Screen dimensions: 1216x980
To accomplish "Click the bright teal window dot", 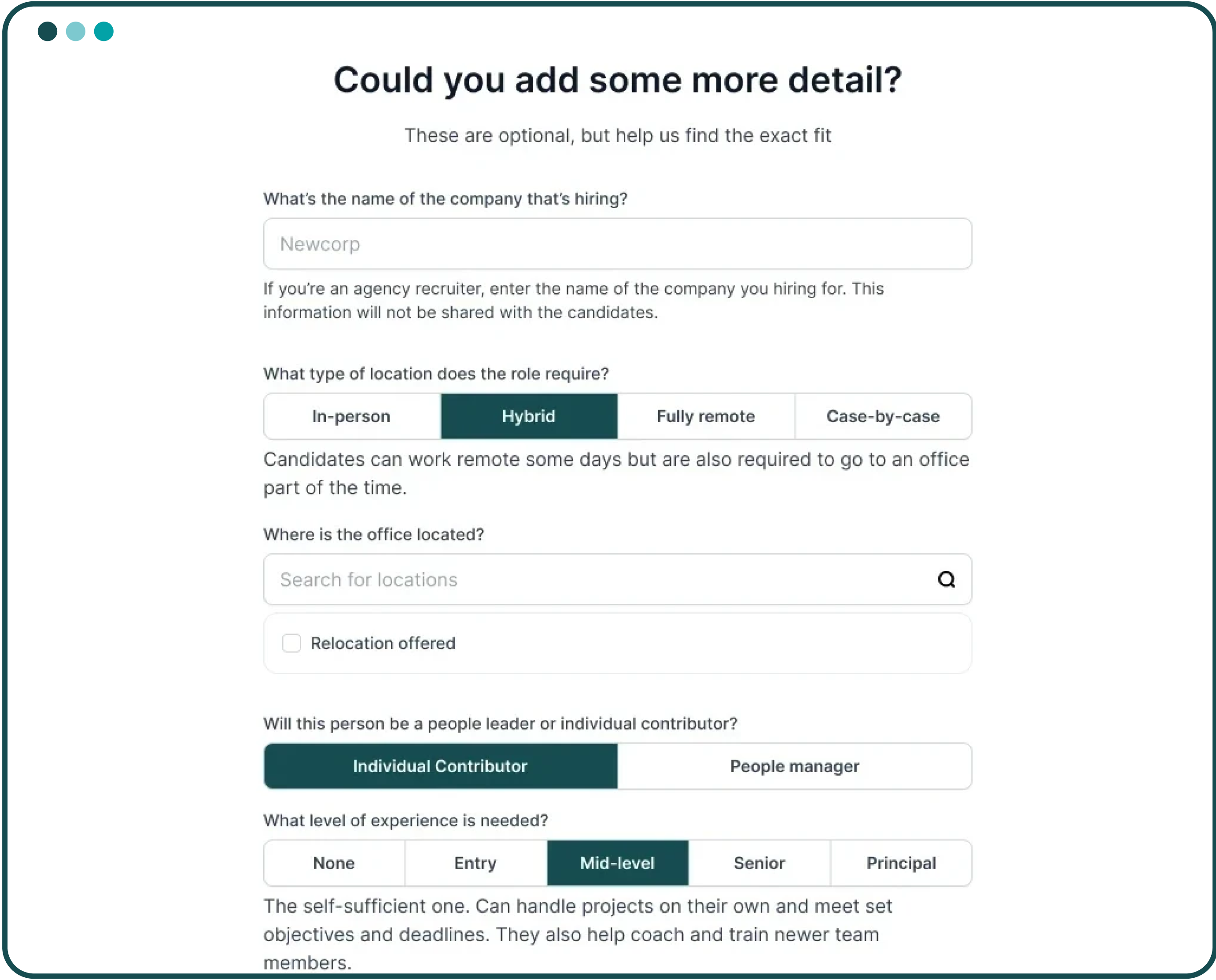I will (104, 31).
